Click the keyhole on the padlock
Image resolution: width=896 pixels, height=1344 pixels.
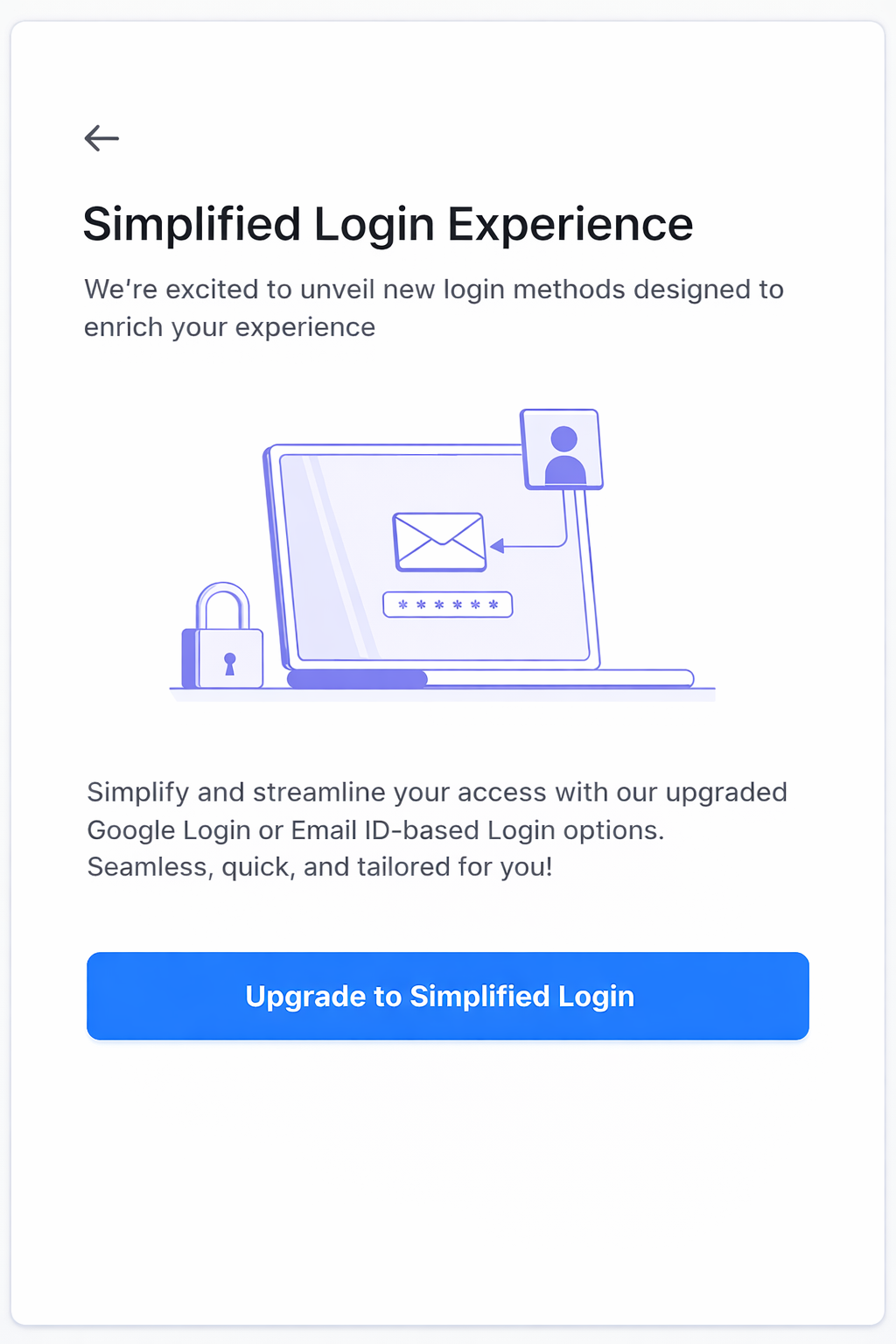(x=230, y=663)
